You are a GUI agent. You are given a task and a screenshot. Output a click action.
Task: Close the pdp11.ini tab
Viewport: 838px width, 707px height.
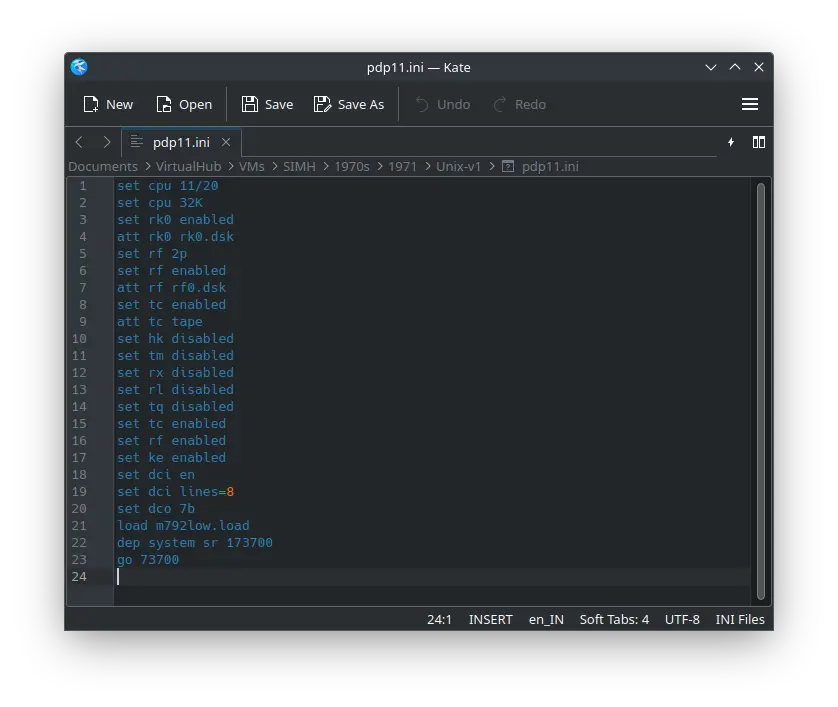pyautogui.click(x=226, y=142)
